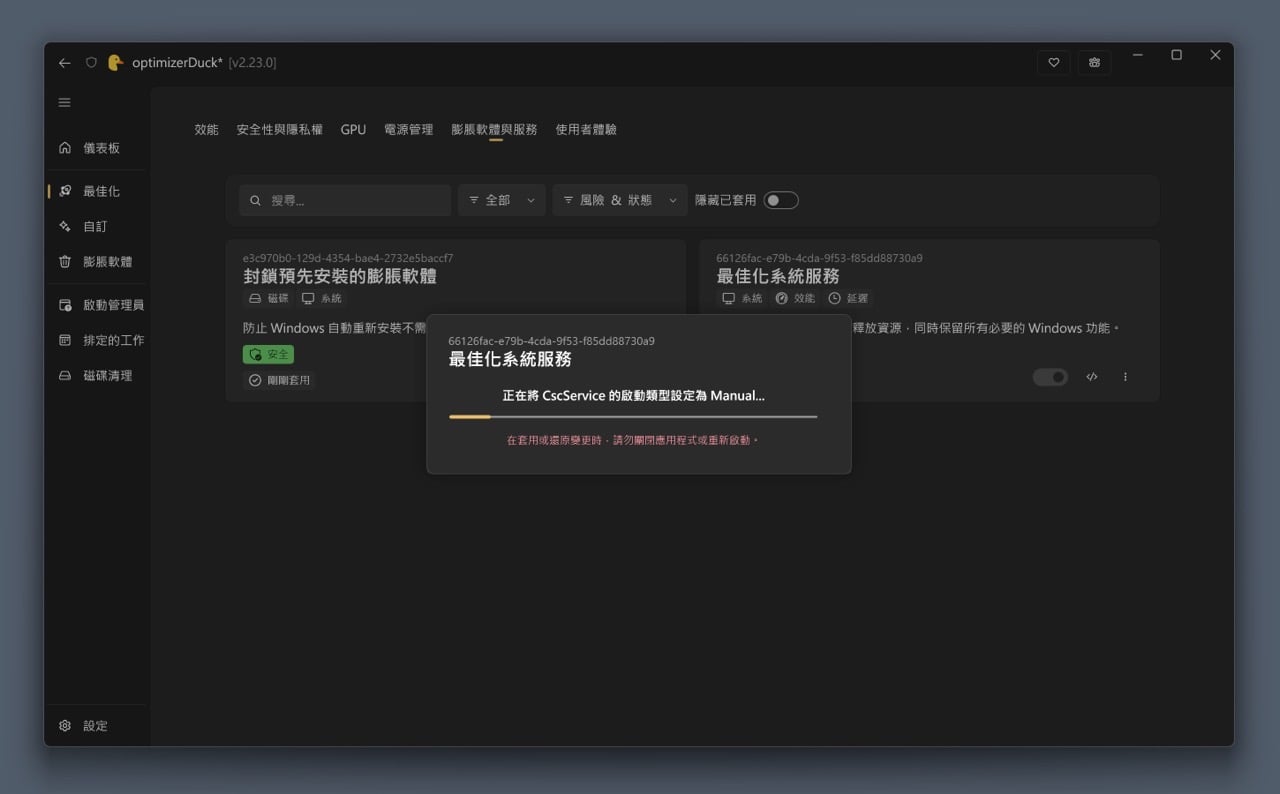Click the heart donate button
This screenshot has width=1280, height=794.
click(1053, 62)
